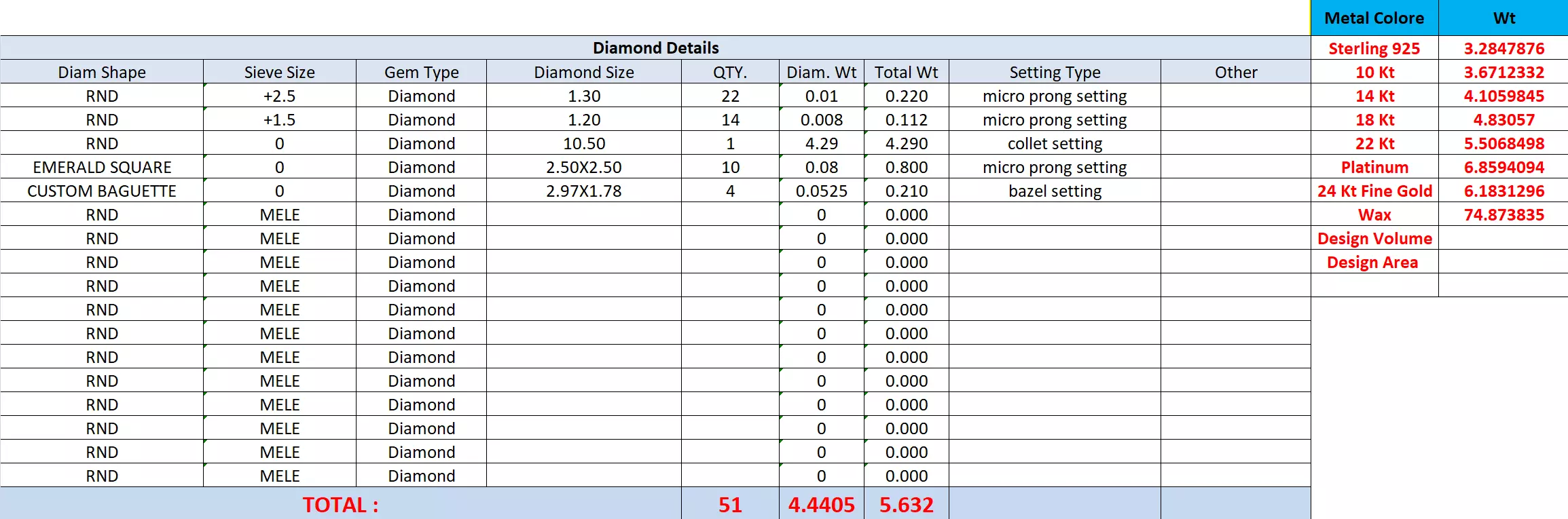Select the CUSTOM BAGUETTE shape cell
This screenshot has width=1568, height=519.
[x=102, y=191]
